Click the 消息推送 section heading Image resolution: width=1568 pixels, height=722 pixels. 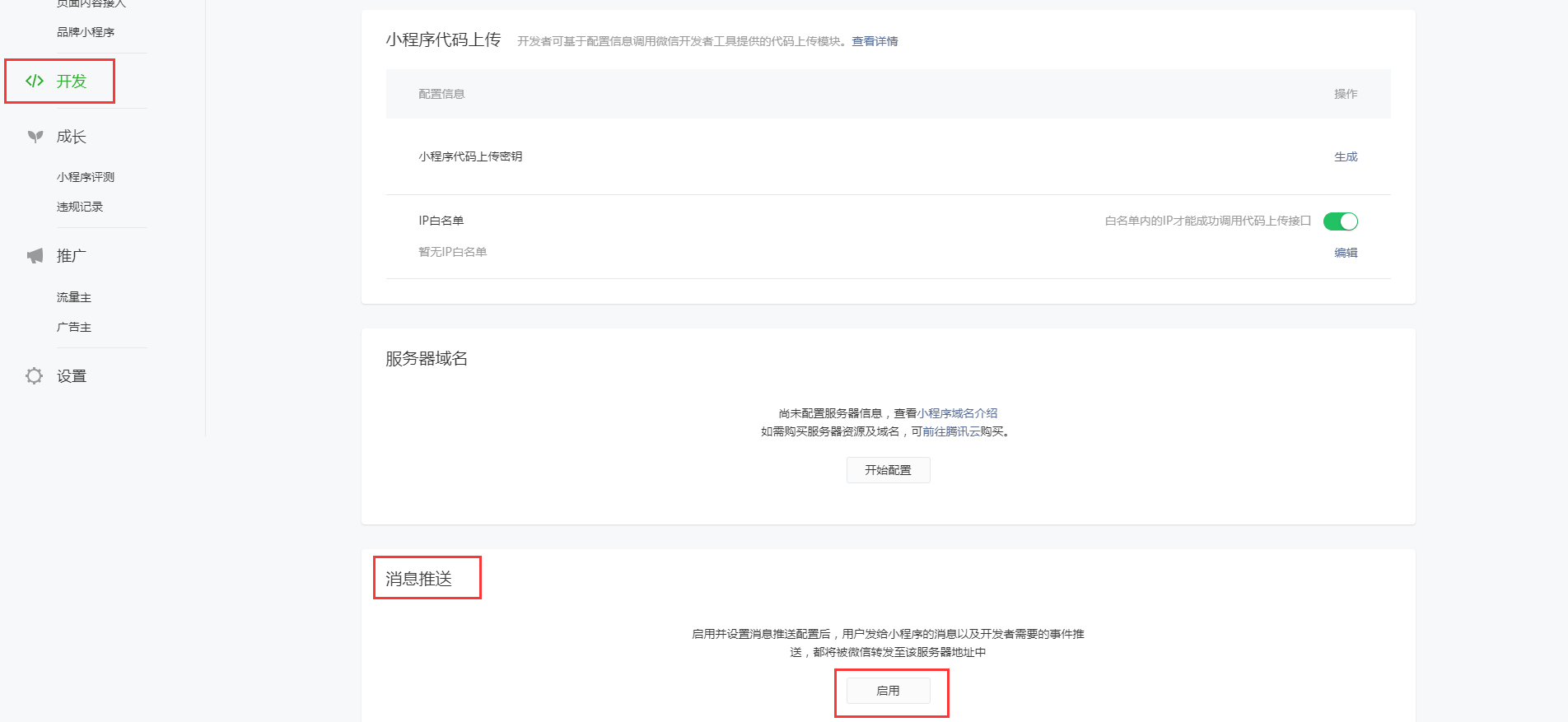tap(419, 579)
